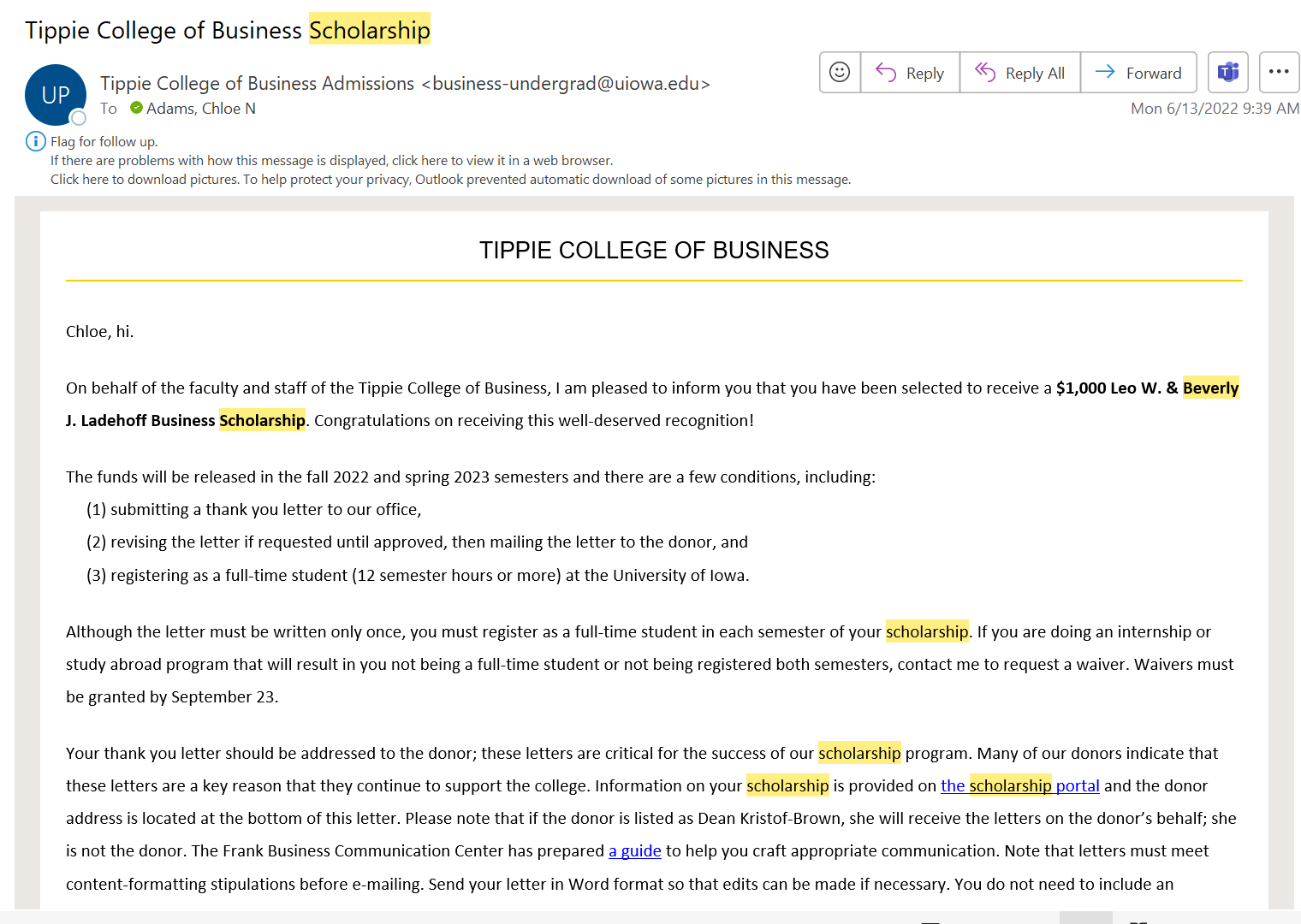Click the date Mon 6/13/2022 9:39 AM
The width and height of the screenshot is (1301, 924).
(x=1215, y=109)
